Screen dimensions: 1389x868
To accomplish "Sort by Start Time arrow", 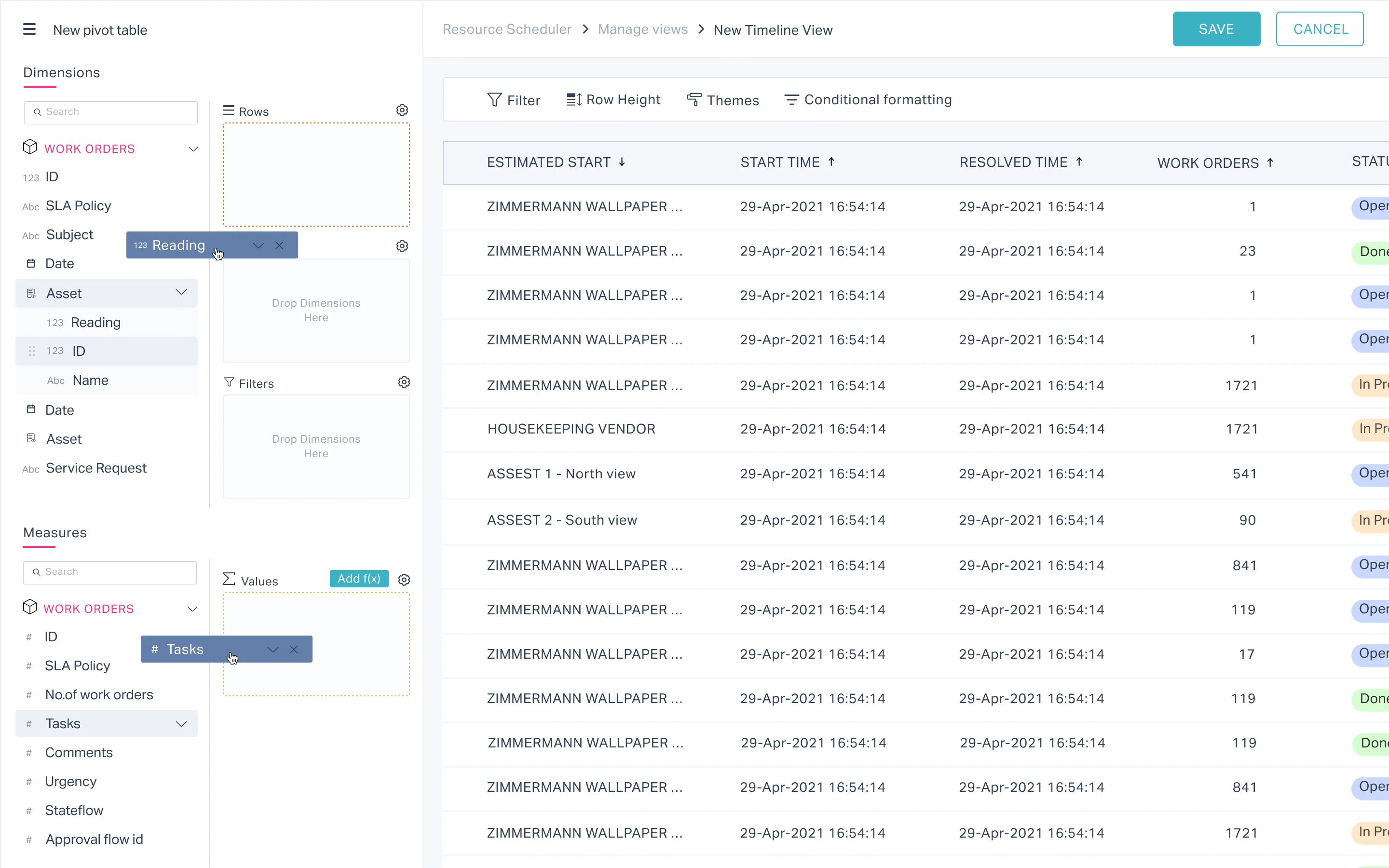I will pos(831,163).
